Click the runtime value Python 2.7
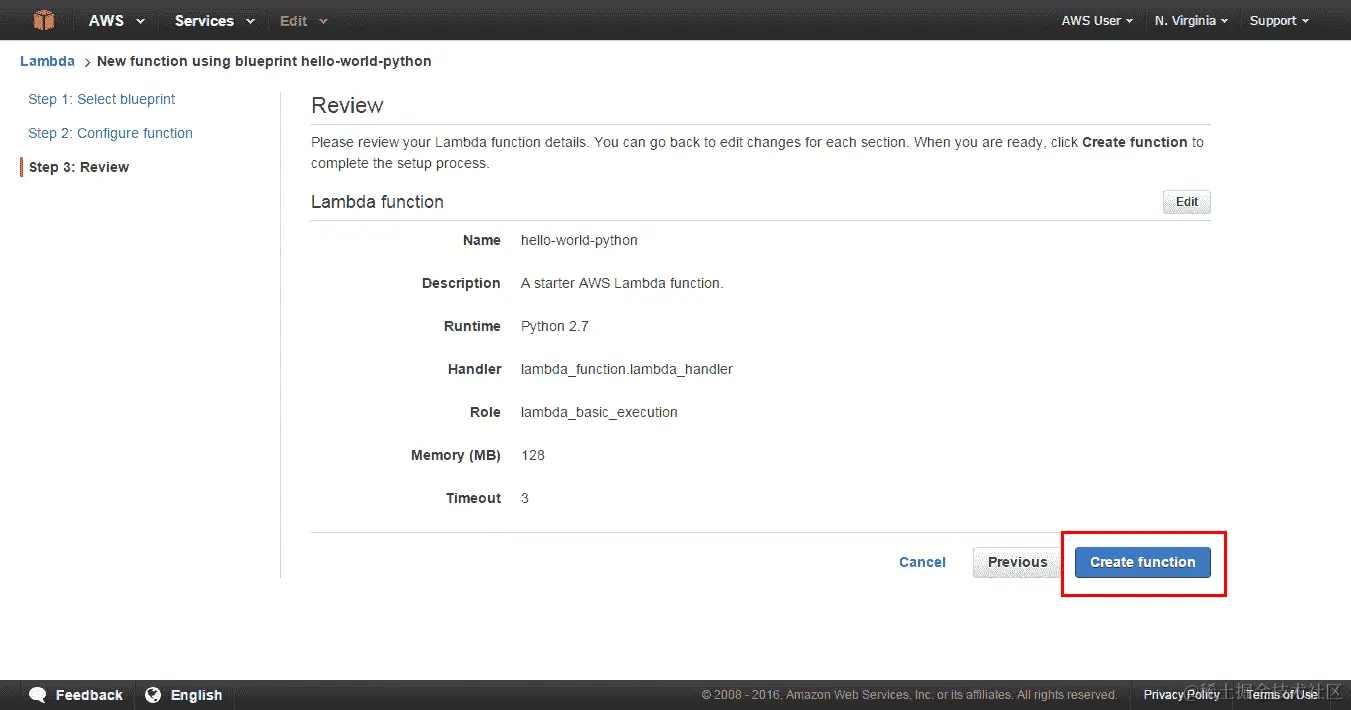The image size is (1351, 710). click(555, 326)
